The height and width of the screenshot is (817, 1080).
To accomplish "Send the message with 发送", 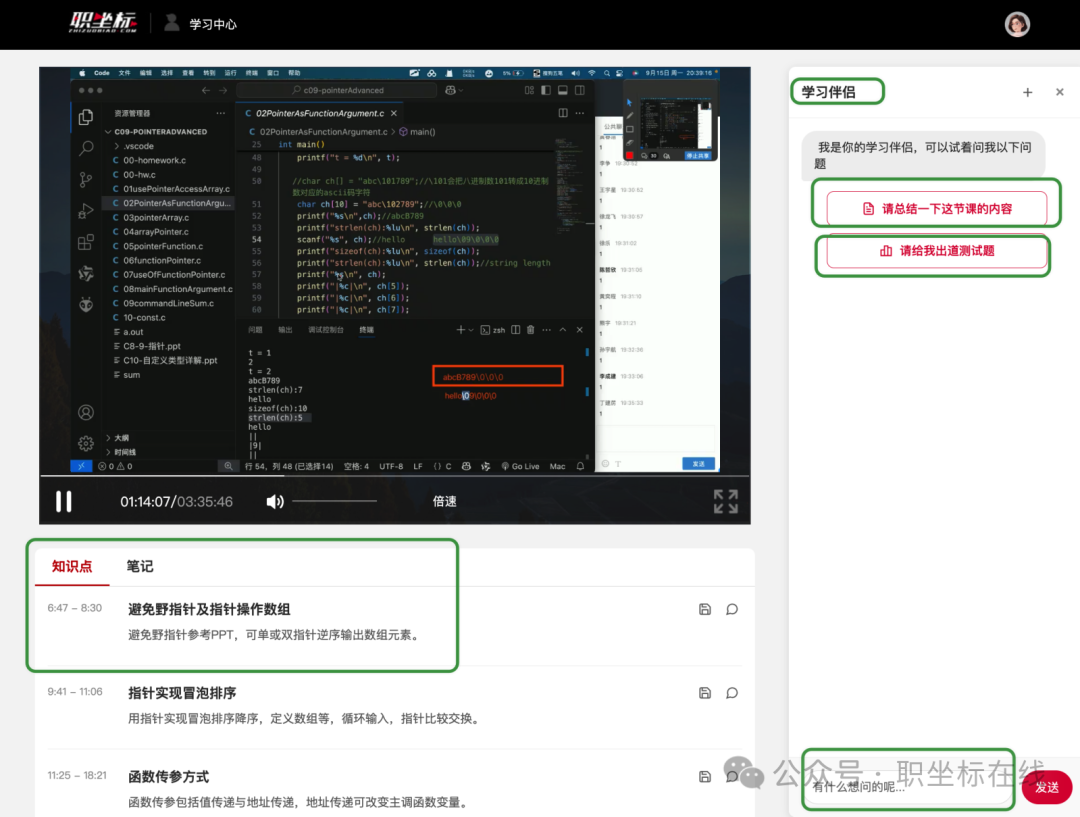I will point(1047,787).
